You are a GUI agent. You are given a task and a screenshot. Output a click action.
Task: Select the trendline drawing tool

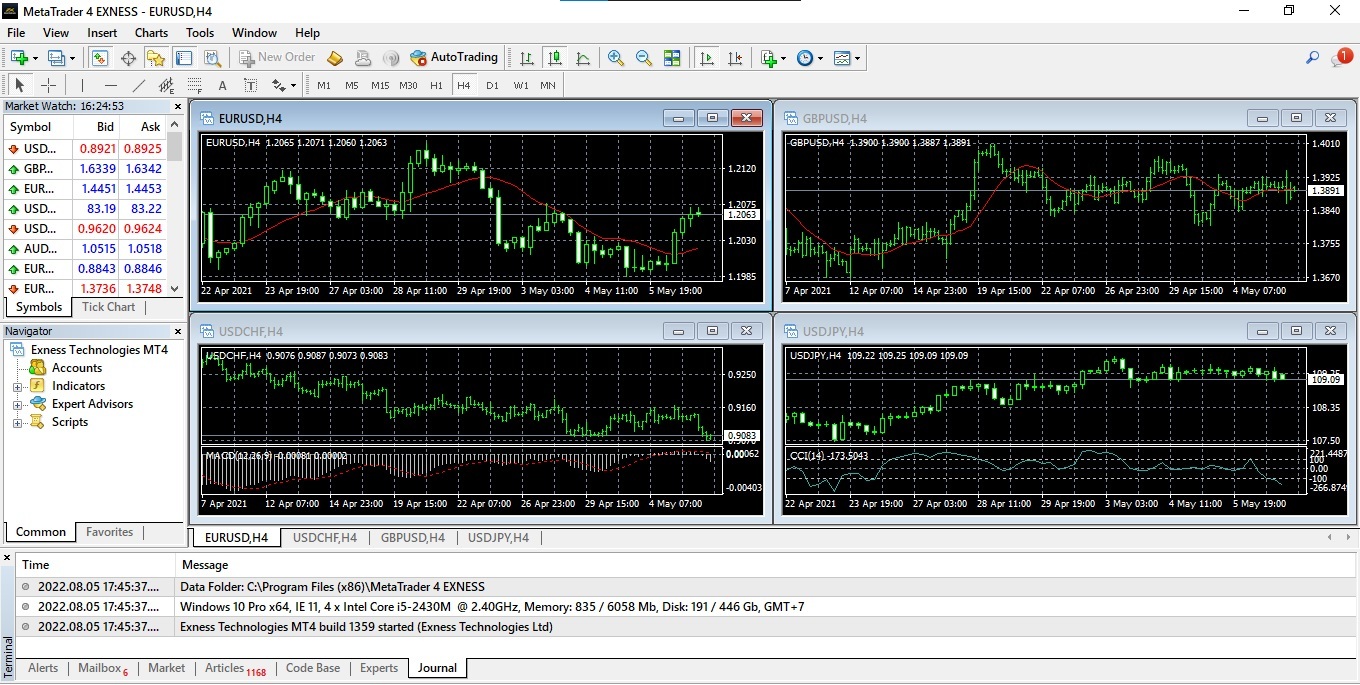pyautogui.click(x=139, y=85)
